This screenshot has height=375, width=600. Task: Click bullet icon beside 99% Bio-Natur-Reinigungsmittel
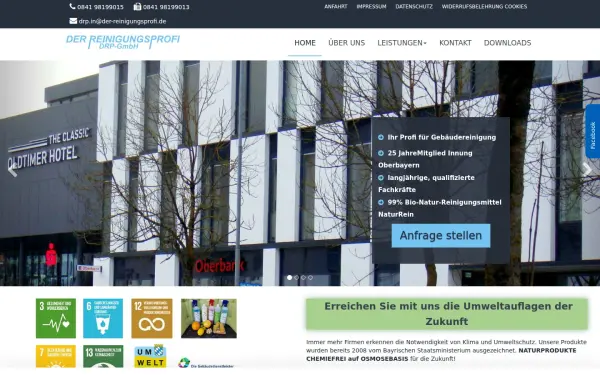point(381,202)
